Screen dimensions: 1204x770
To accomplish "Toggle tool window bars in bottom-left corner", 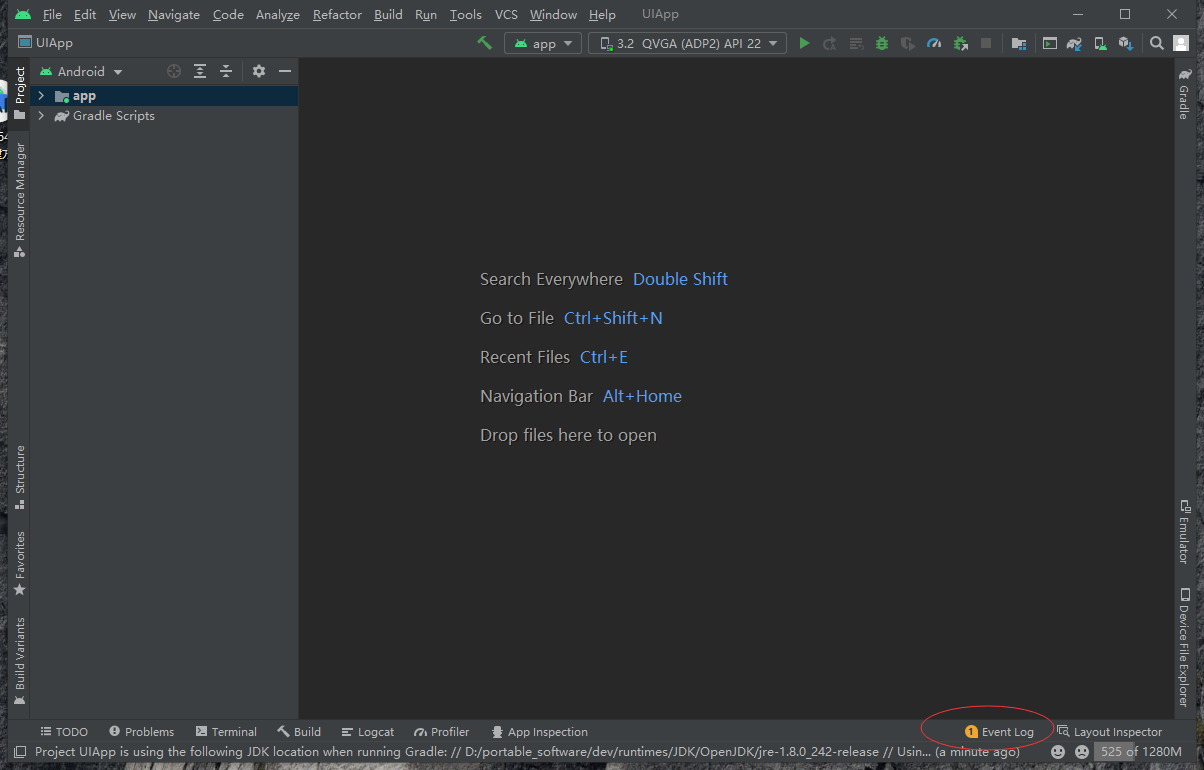I will (x=19, y=751).
